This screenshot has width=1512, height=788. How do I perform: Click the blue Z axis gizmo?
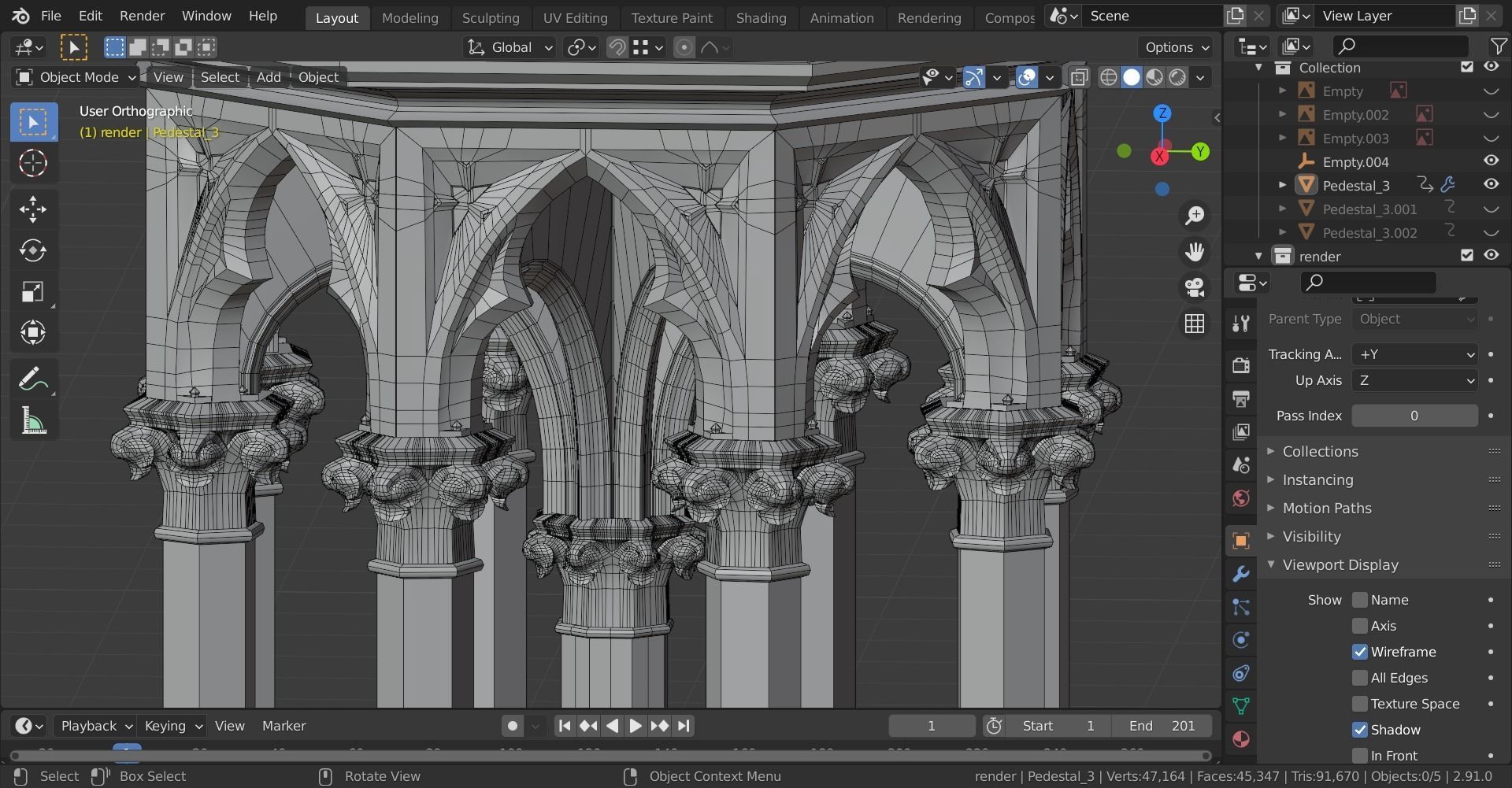pos(1162,113)
